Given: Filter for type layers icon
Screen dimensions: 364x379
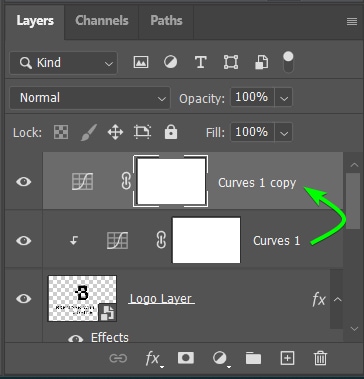Looking at the screenshot, I should tap(200, 62).
